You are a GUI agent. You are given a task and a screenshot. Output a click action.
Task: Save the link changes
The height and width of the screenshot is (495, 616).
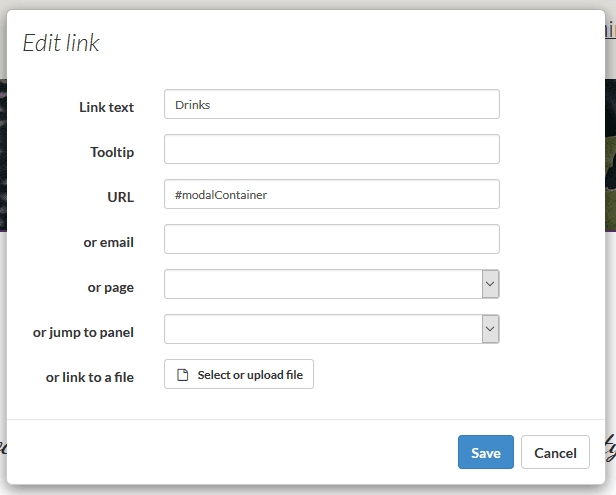click(x=486, y=452)
